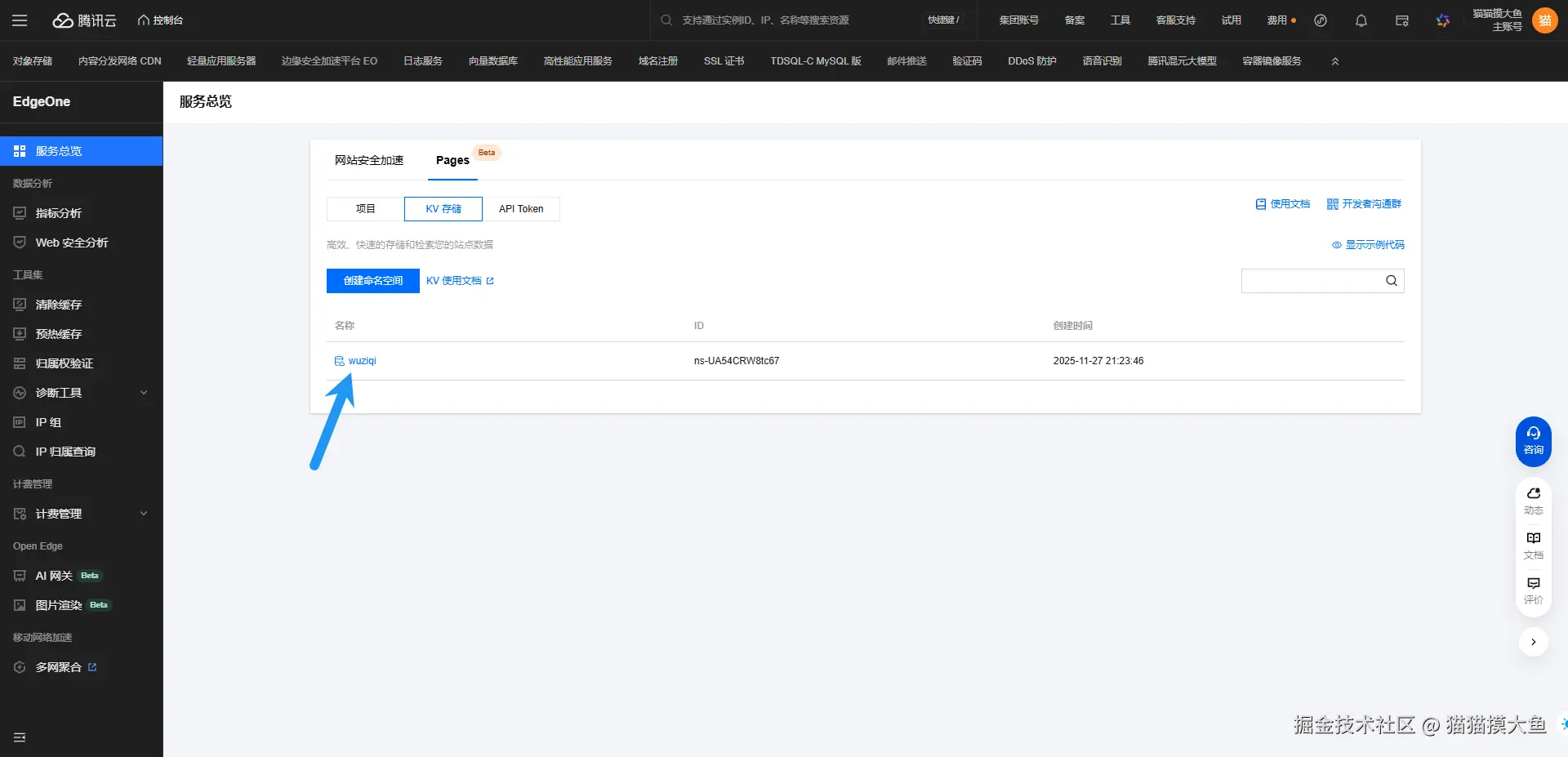Open the 文档 floating button
1568x757 pixels.
click(x=1534, y=545)
